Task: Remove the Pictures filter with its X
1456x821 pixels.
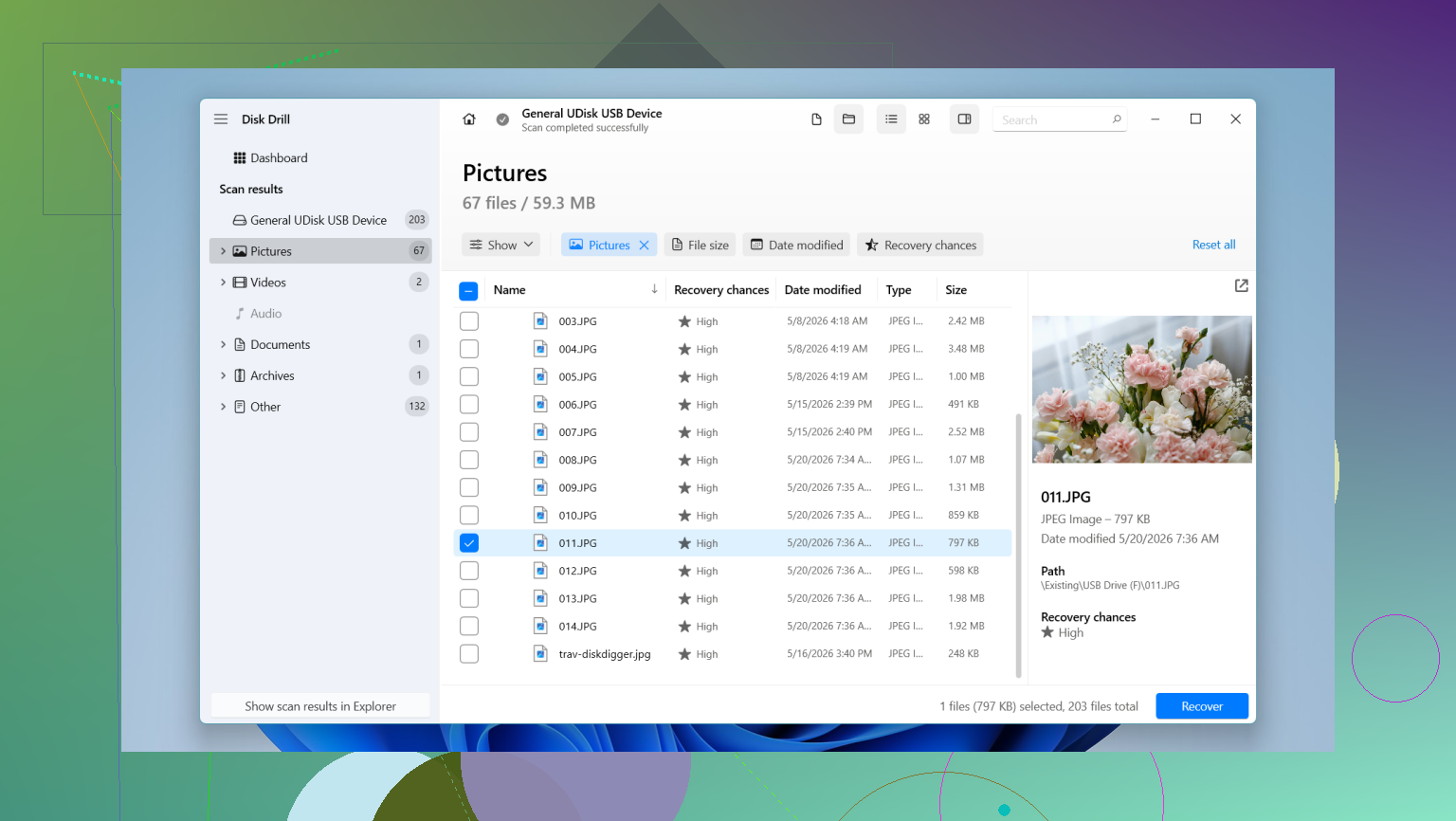Action: click(x=645, y=245)
